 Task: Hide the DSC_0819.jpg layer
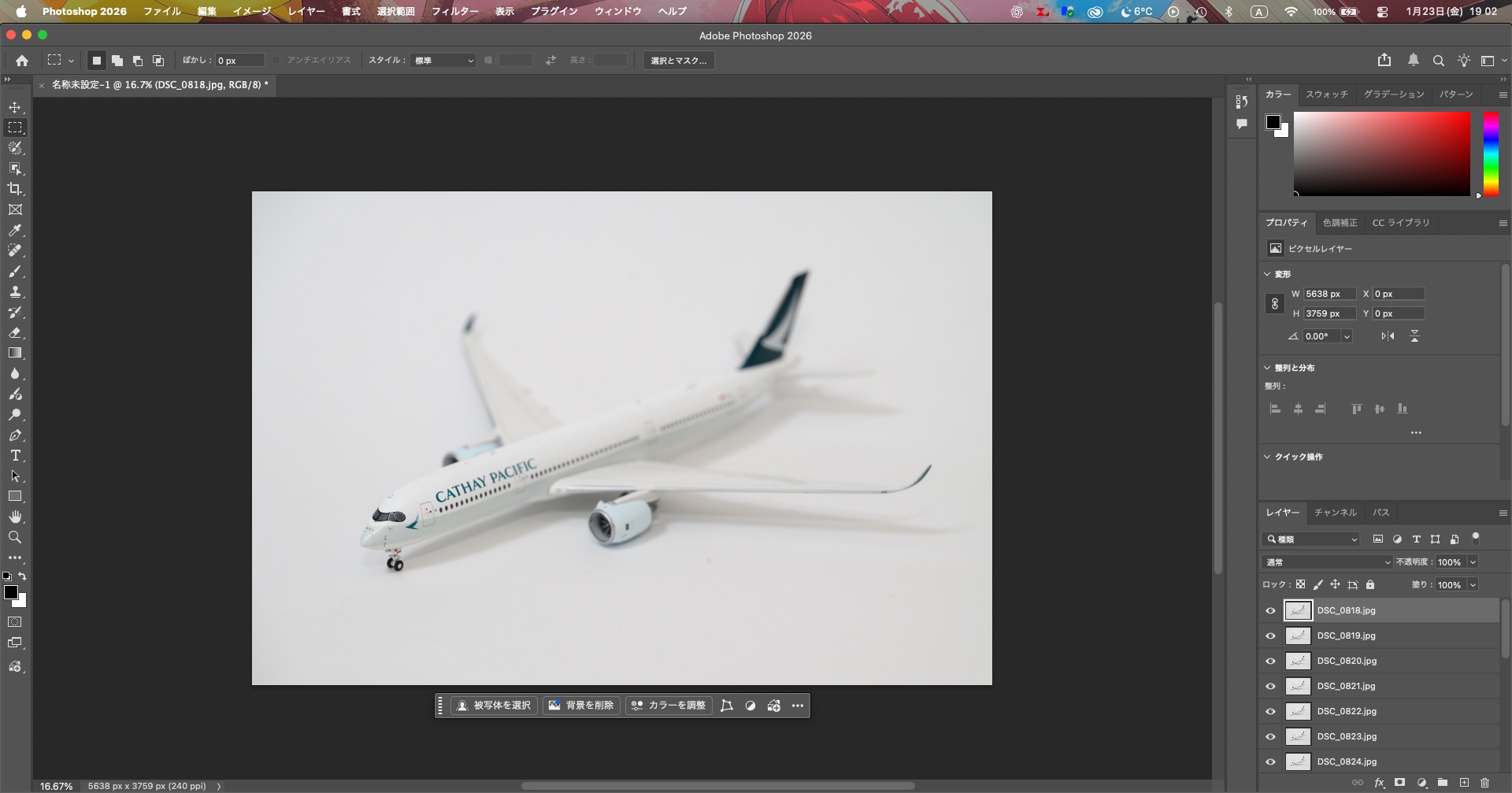point(1270,636)
